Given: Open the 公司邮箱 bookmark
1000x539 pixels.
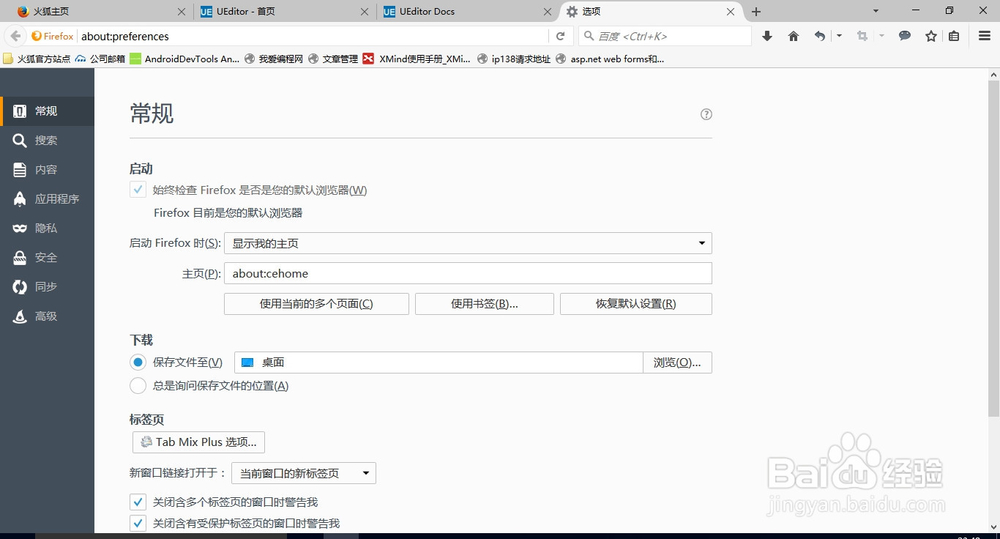Looking at the screenshot, I should coord(100,59).
